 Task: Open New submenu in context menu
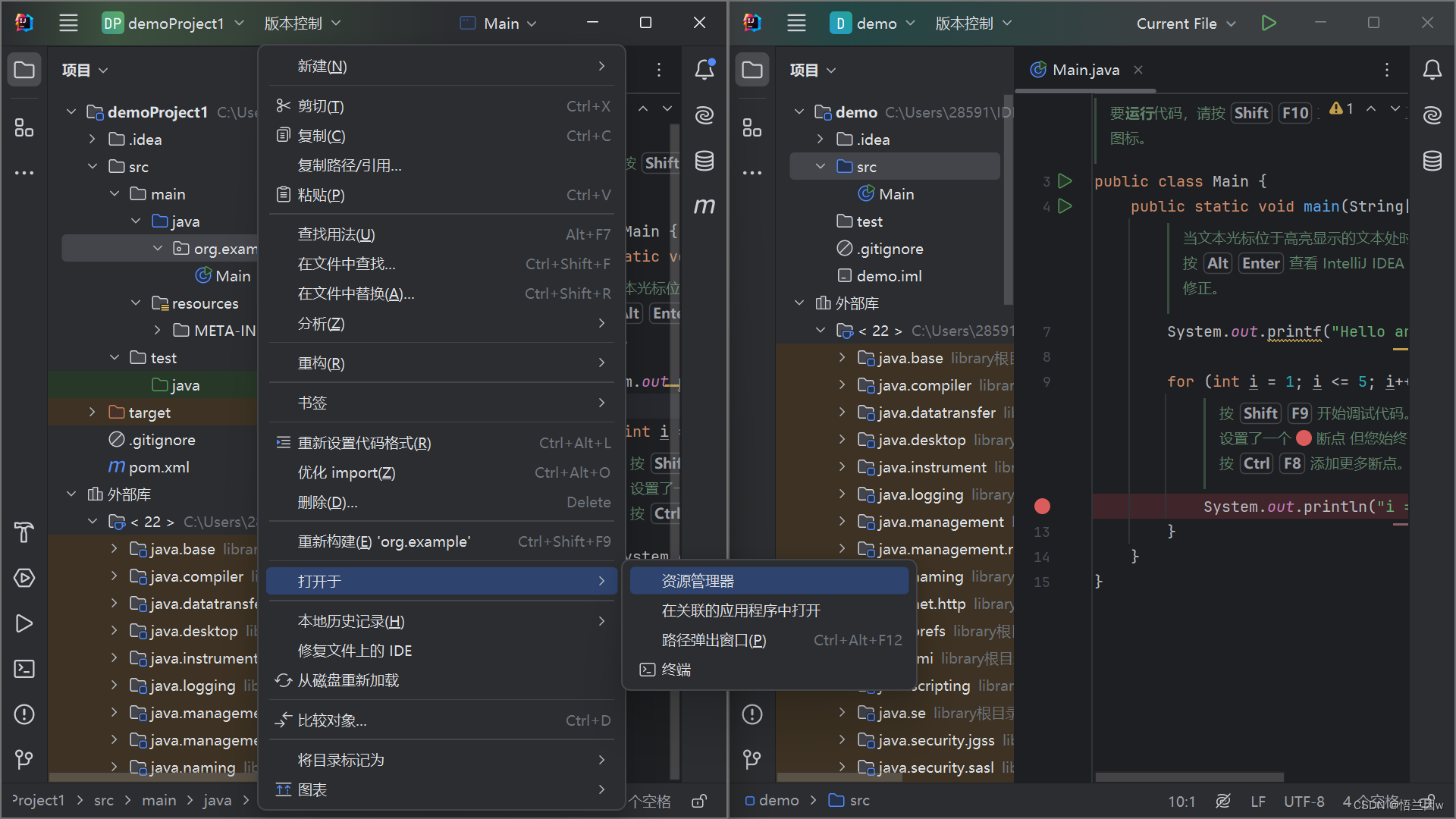[442, 67]
